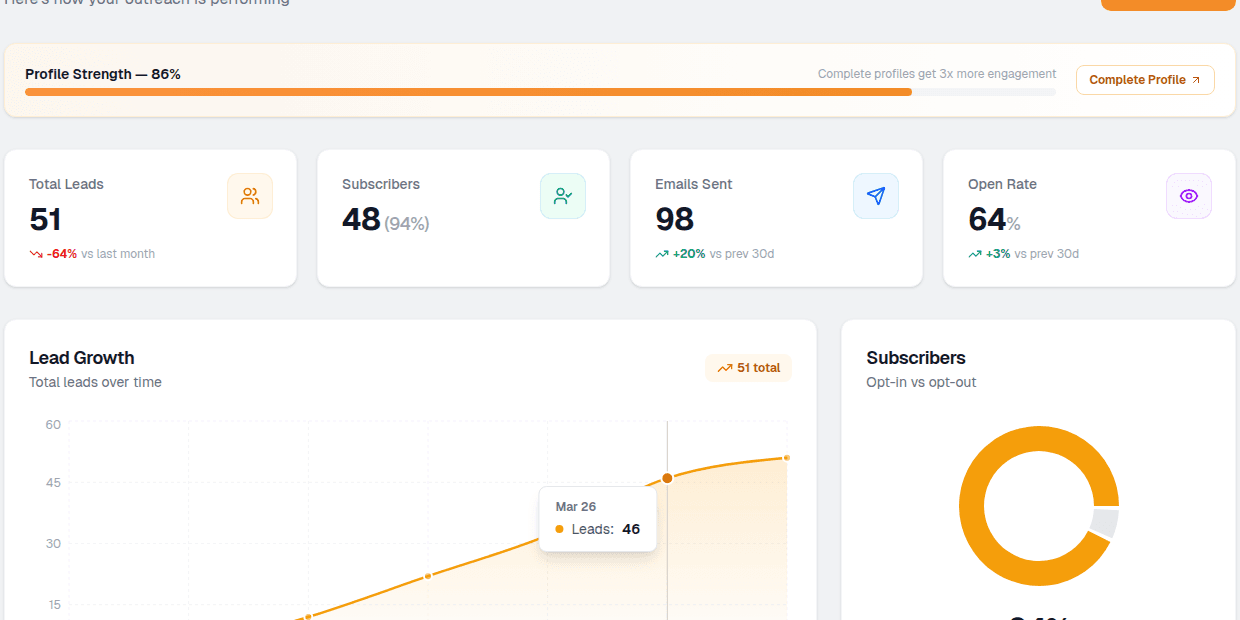The image size is (1240, 620).
Task: Click the 'Opt-in vs opt-out' subtitle
Action: (x=921, y=382)
